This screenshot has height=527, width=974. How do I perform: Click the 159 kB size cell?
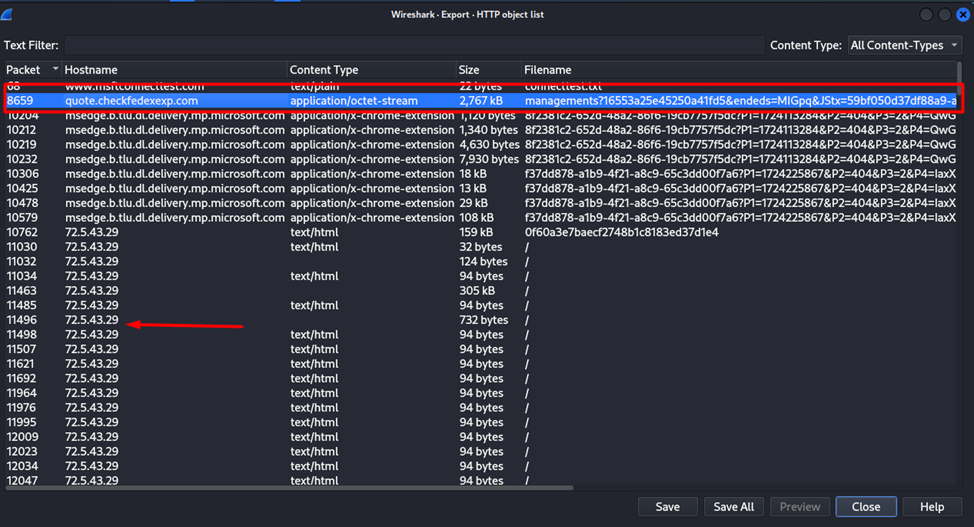click(x=476, y=232)
